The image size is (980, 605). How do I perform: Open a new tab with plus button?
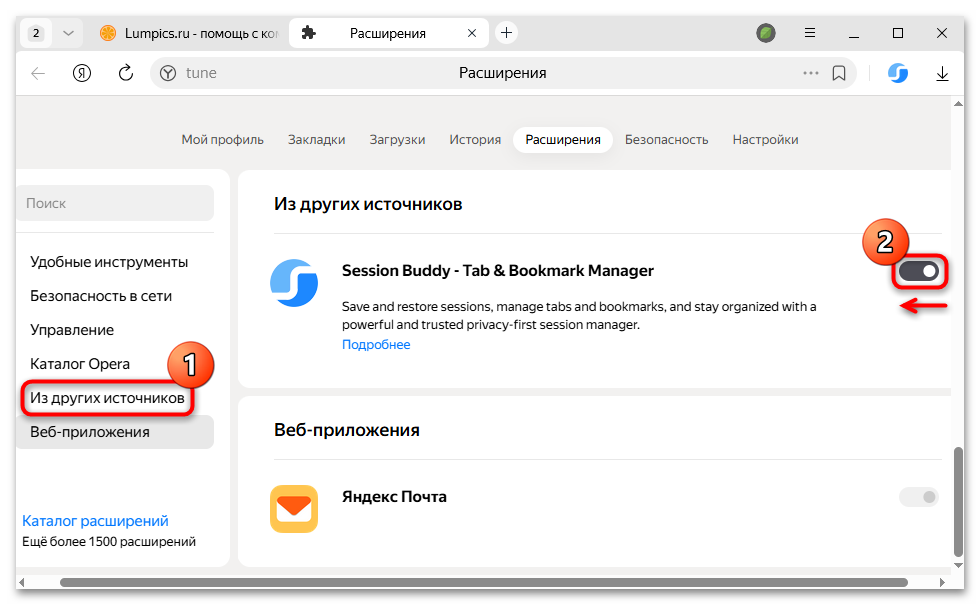click(506, 32)
